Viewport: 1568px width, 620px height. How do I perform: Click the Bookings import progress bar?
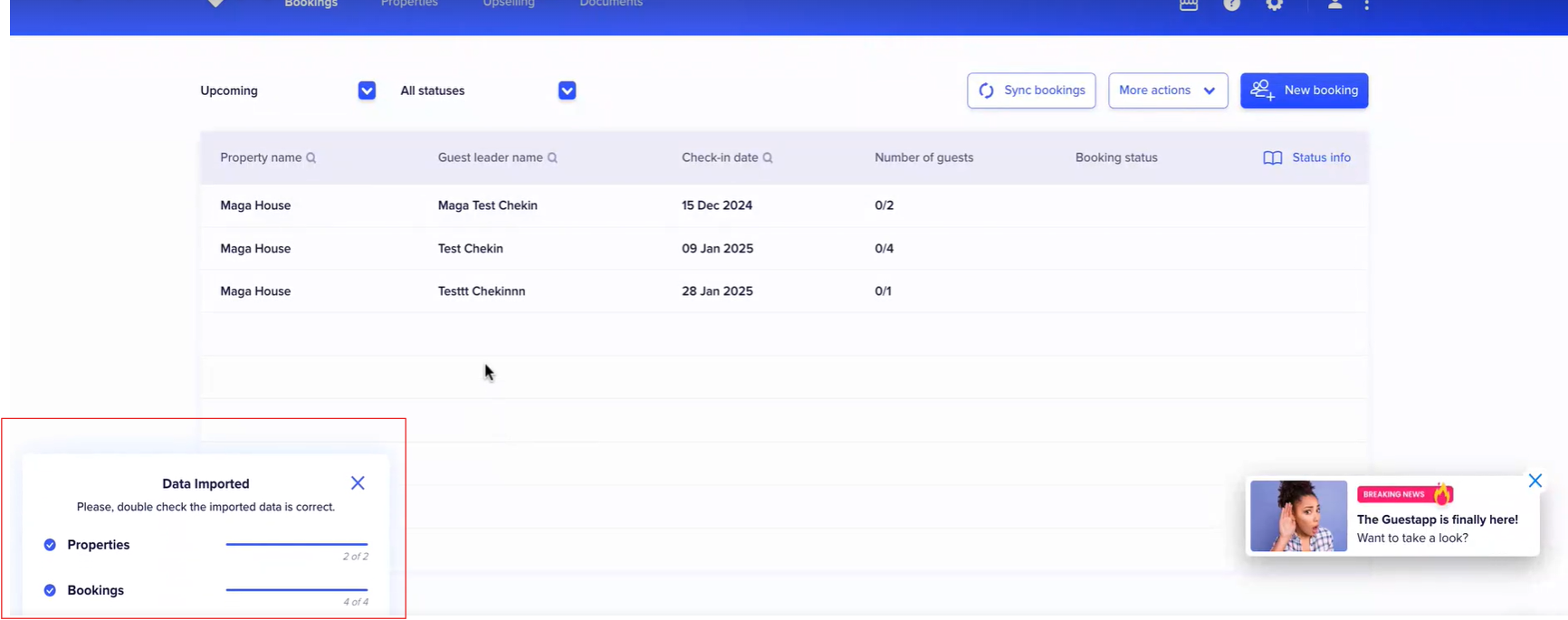click(297, 589)
